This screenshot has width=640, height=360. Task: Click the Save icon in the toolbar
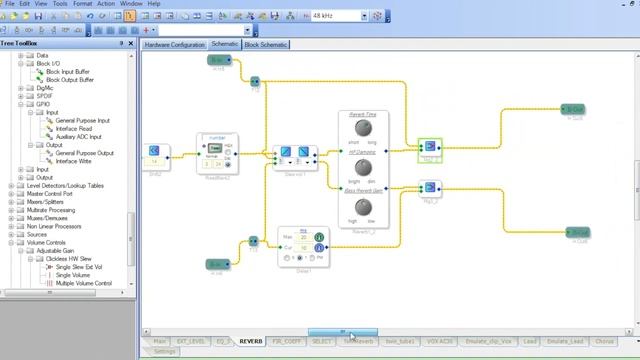click(38, 16)
